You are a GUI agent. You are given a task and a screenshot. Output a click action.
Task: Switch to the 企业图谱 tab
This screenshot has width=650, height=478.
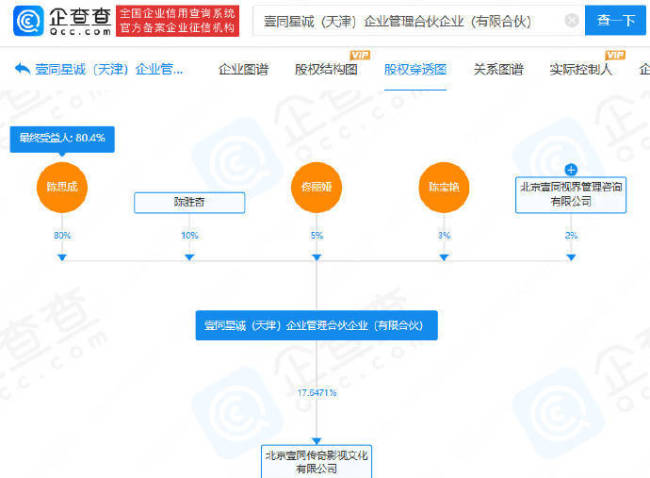[243, 69]
